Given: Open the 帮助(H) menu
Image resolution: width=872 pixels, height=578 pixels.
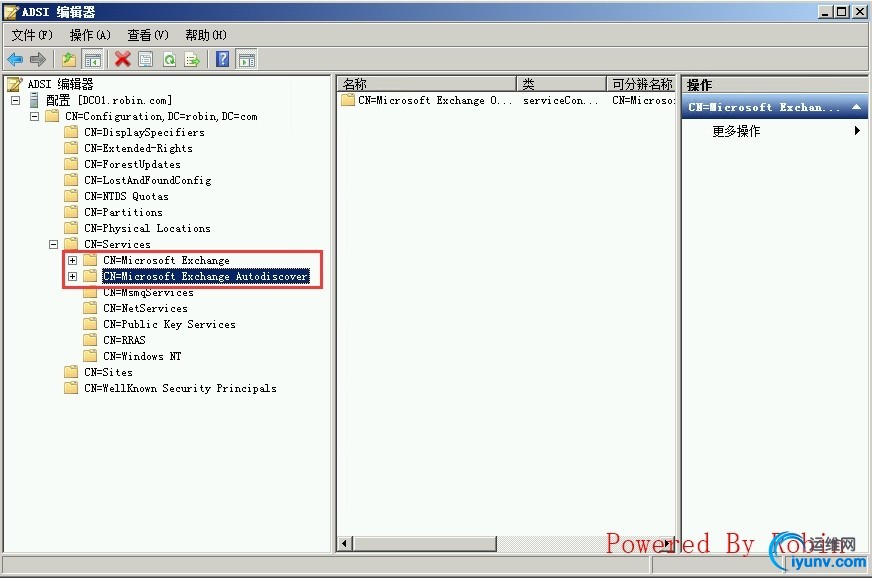Looking at the screenshot, I should [x=206, y=35].
